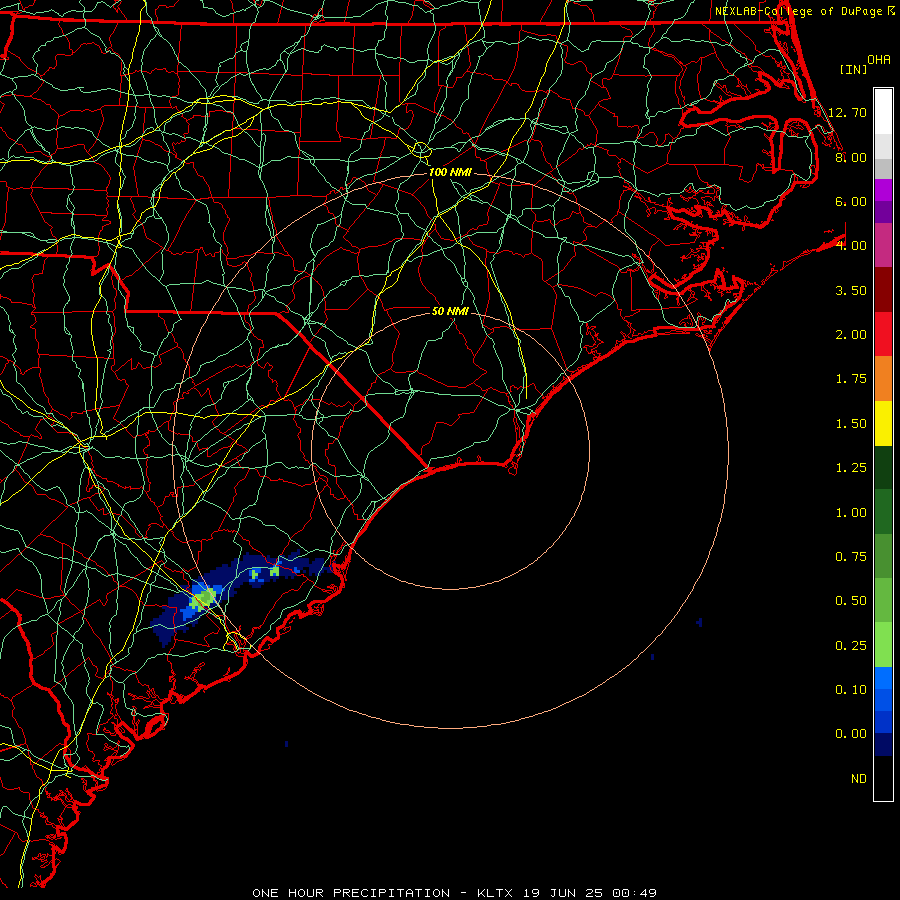Image resolution: width=900 pixels, height=900 pixels.
Task: Pick the navy swatch below 0.00
Action: [883, 744]
